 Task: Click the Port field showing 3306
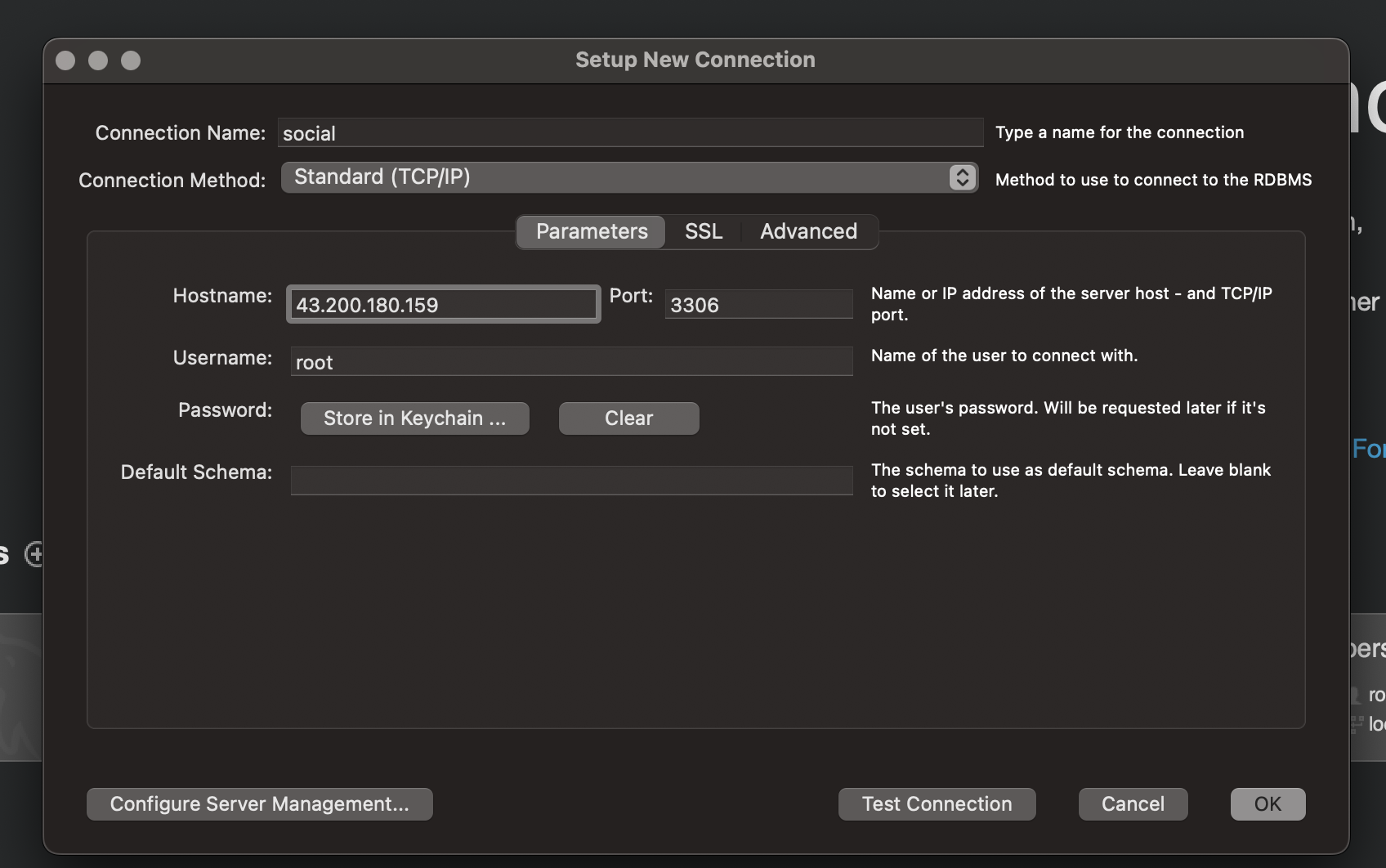point(758,304)
